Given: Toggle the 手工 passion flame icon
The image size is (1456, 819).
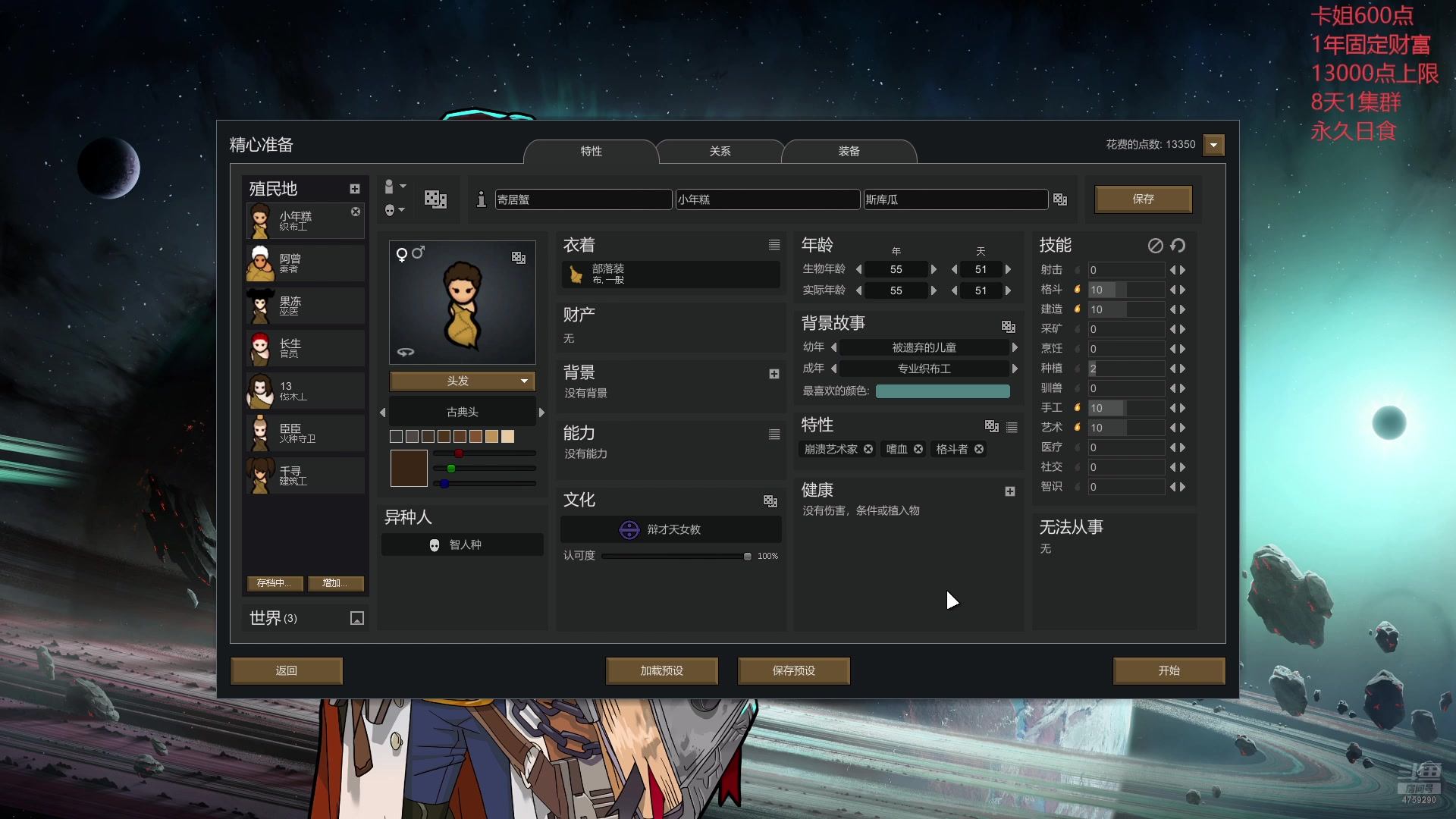Looking at the screenshot, I should tap(1077, 407).
